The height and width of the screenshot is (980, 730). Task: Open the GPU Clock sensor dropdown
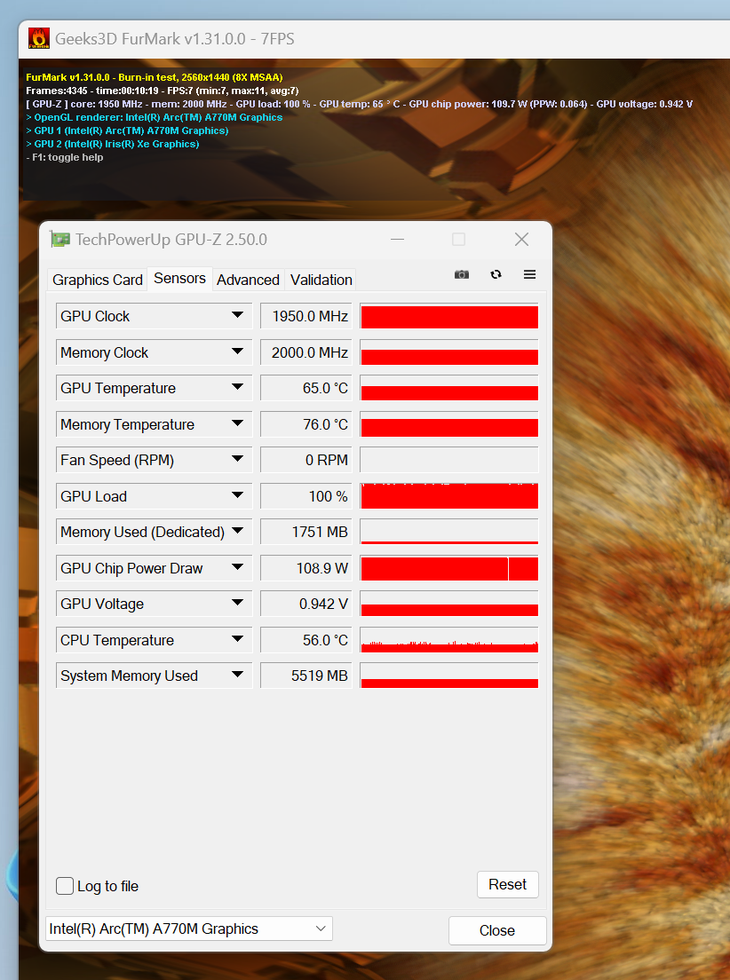[x=238, y=315]
